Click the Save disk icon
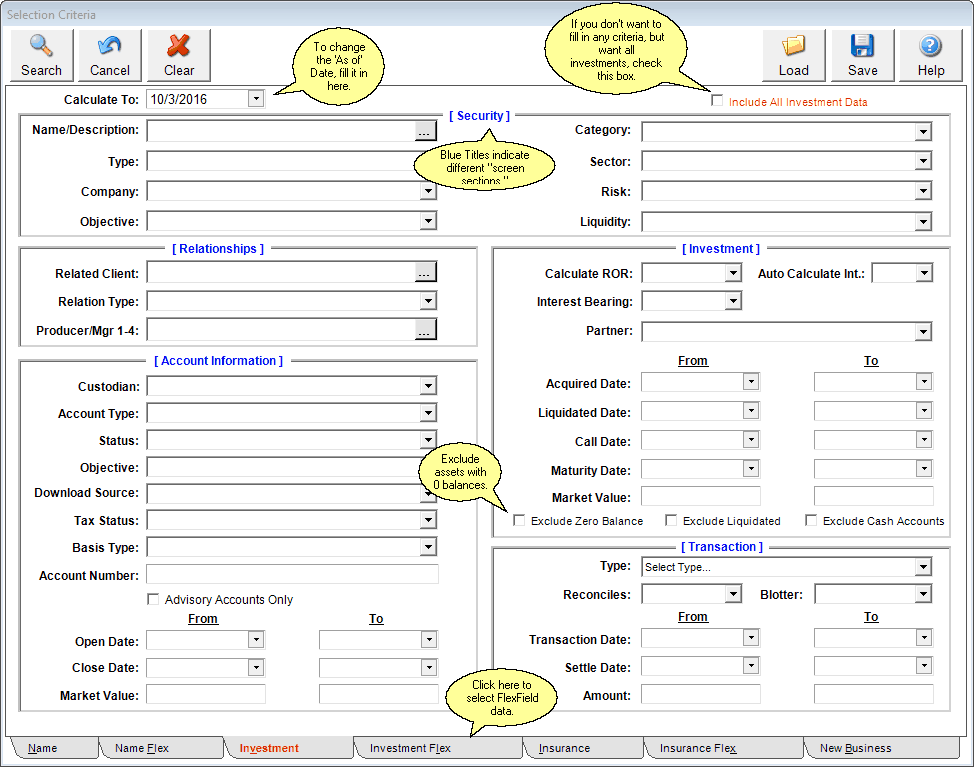Screen dimensions: 974x767 pos(862,44)
